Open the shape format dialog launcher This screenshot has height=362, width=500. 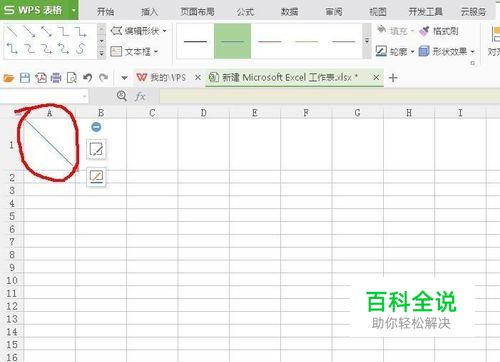tap(472, 63)
